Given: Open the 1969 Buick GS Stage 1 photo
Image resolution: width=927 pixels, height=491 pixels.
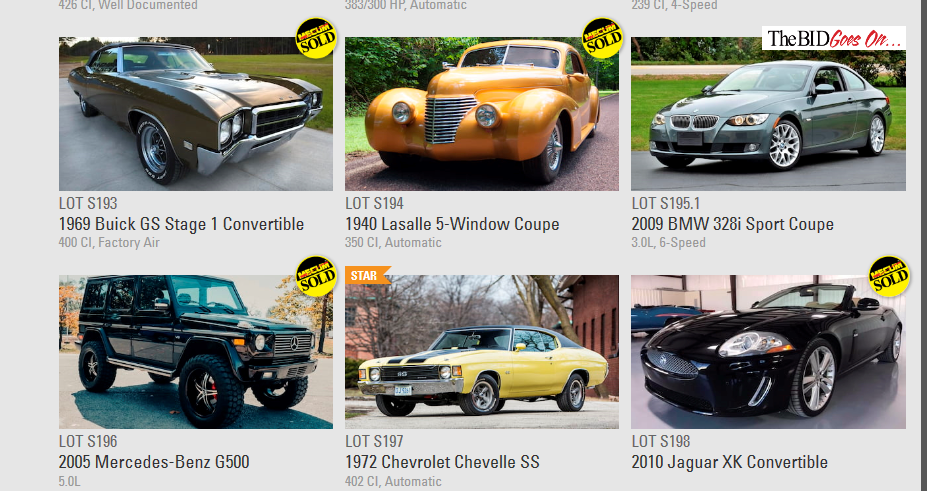Looking at the screenshot, I should [196, 114].
